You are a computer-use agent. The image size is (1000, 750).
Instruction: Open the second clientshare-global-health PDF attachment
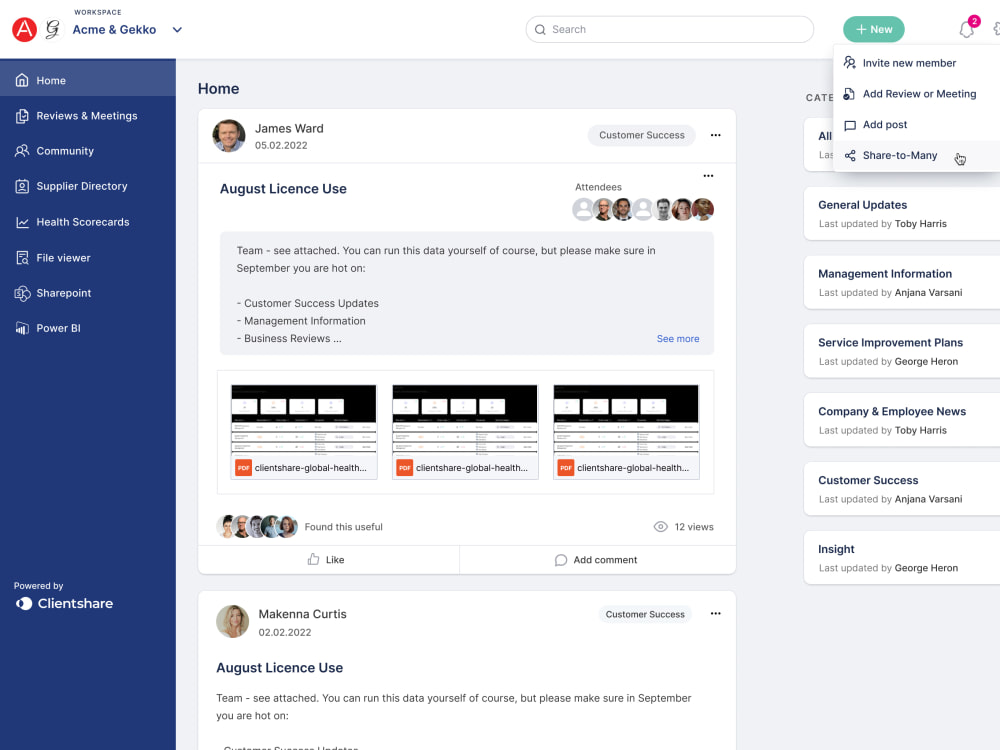[x=465, y=431]
